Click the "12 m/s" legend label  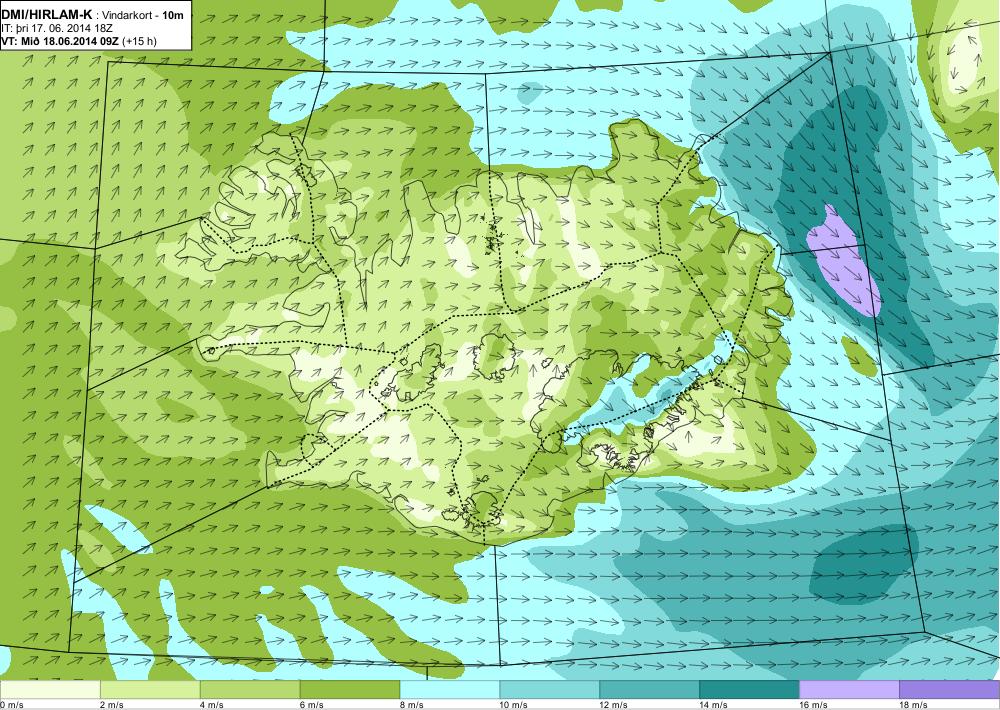point(614,705)
